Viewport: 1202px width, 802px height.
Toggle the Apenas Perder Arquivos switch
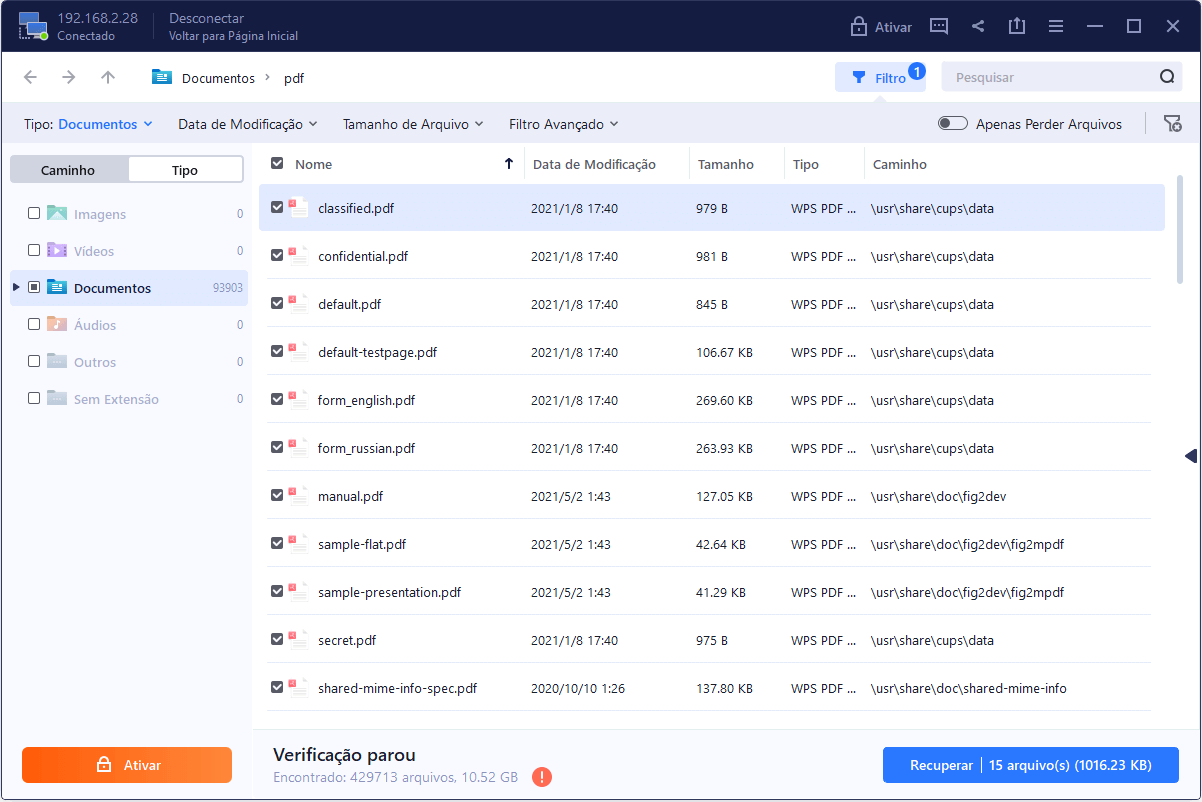pyautogui.click(x=953, y=124)
